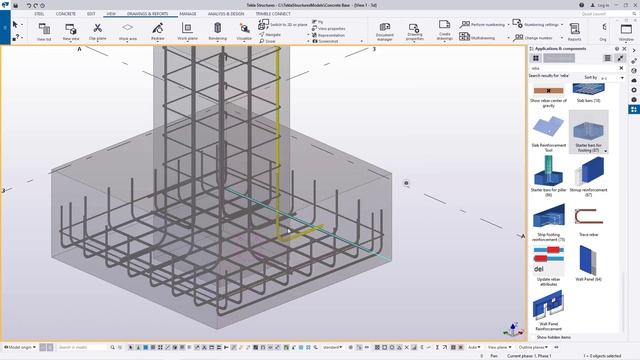Screen dimensions: 640x360
Task: Open the Outline planes dropdown
Action: click(533, 347)
